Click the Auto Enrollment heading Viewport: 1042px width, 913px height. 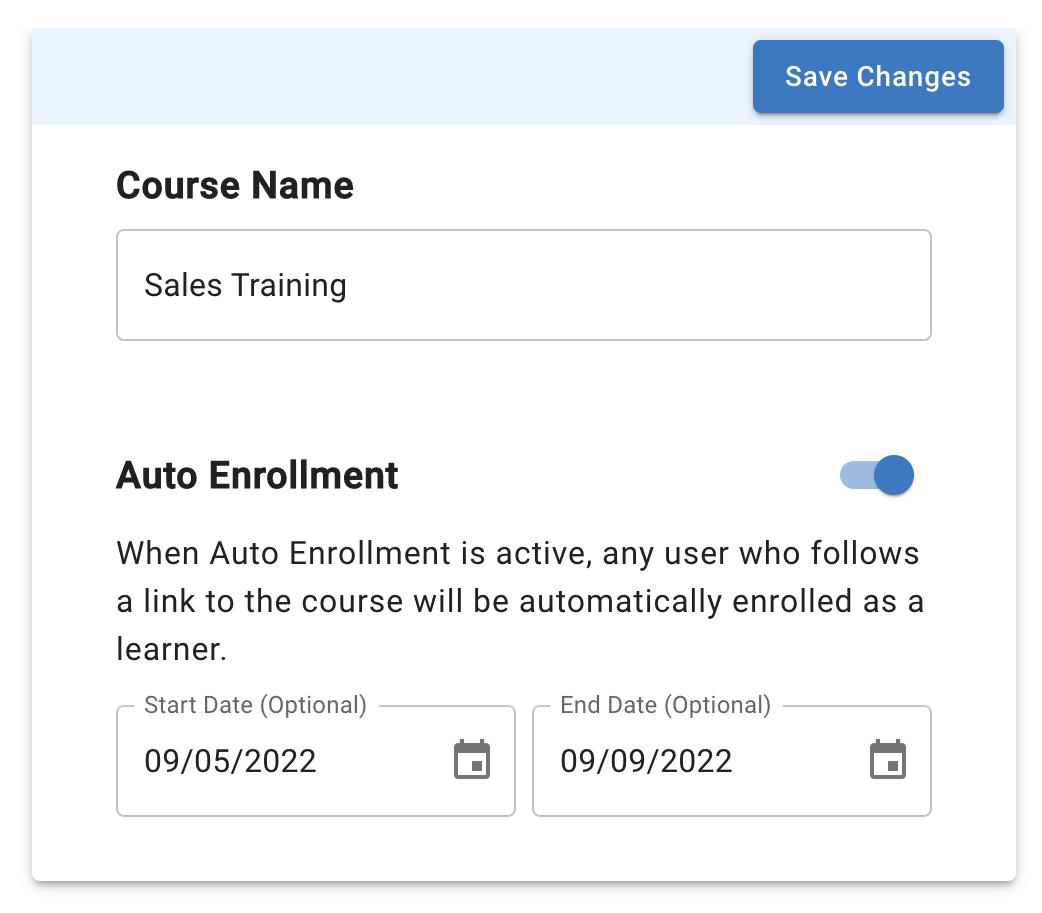point(257,475)
